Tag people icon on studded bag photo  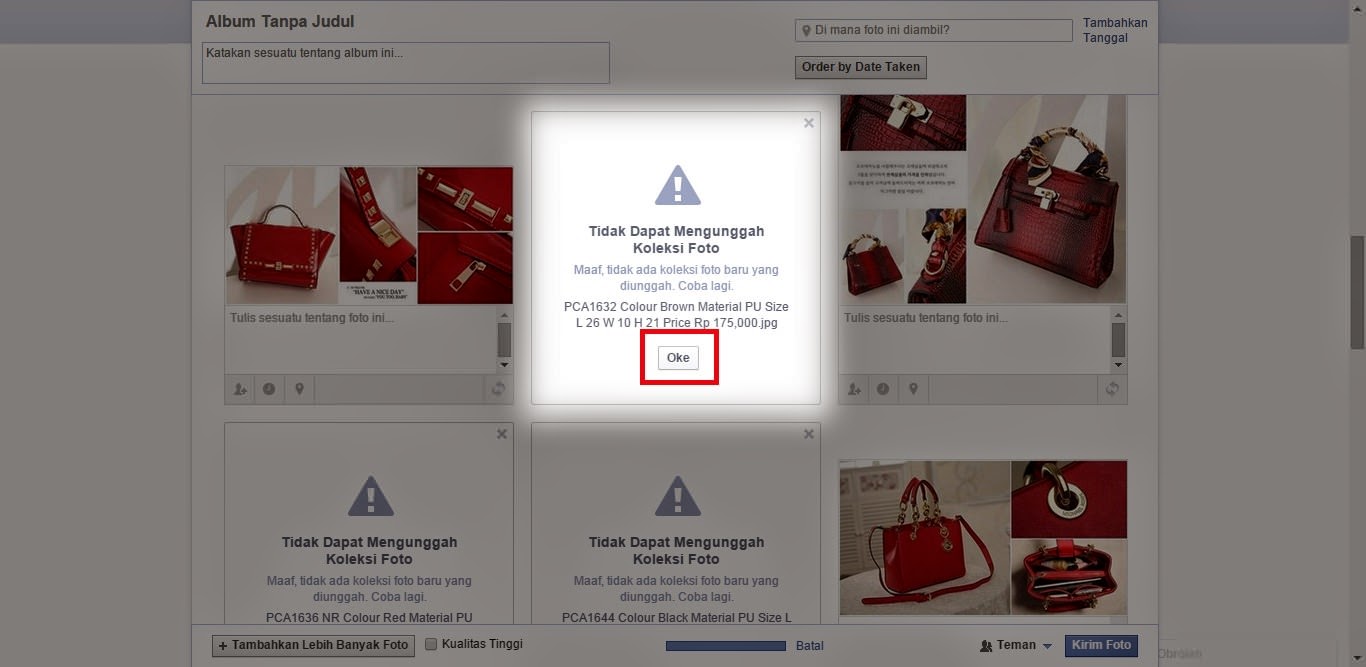click(x=240, y=390)
